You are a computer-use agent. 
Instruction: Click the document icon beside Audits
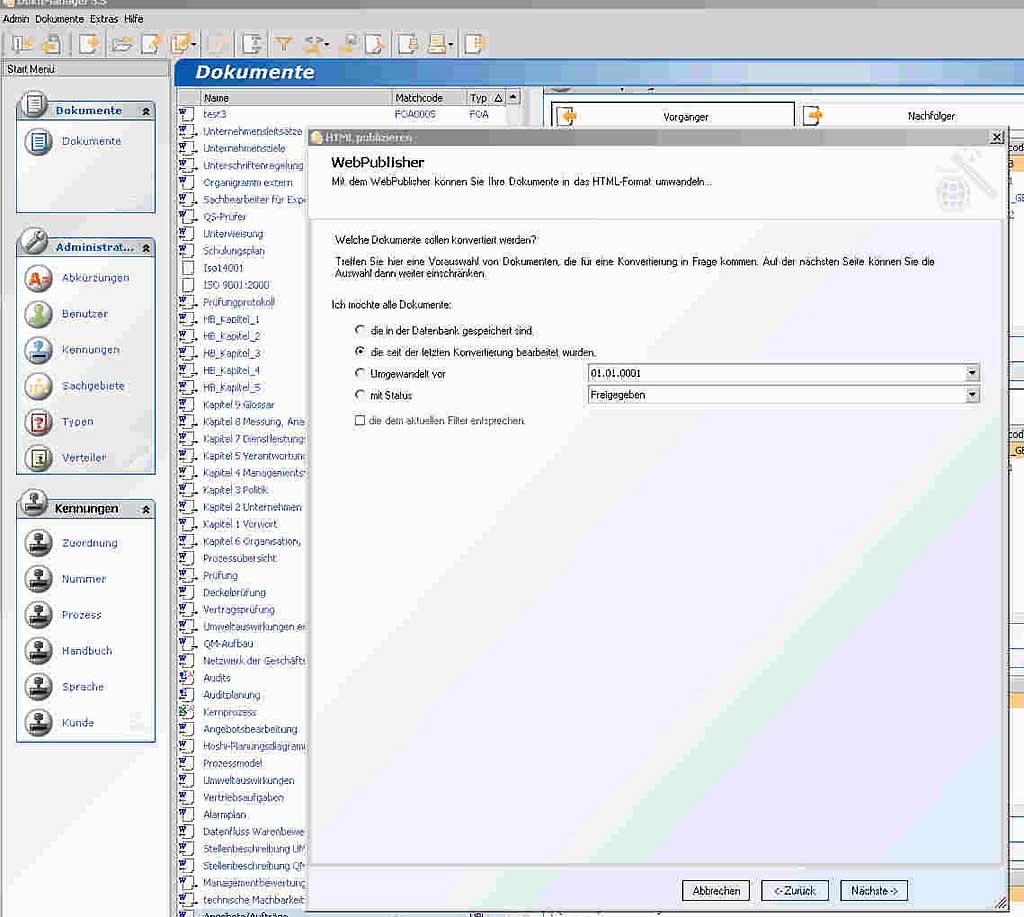coord(187,677)
